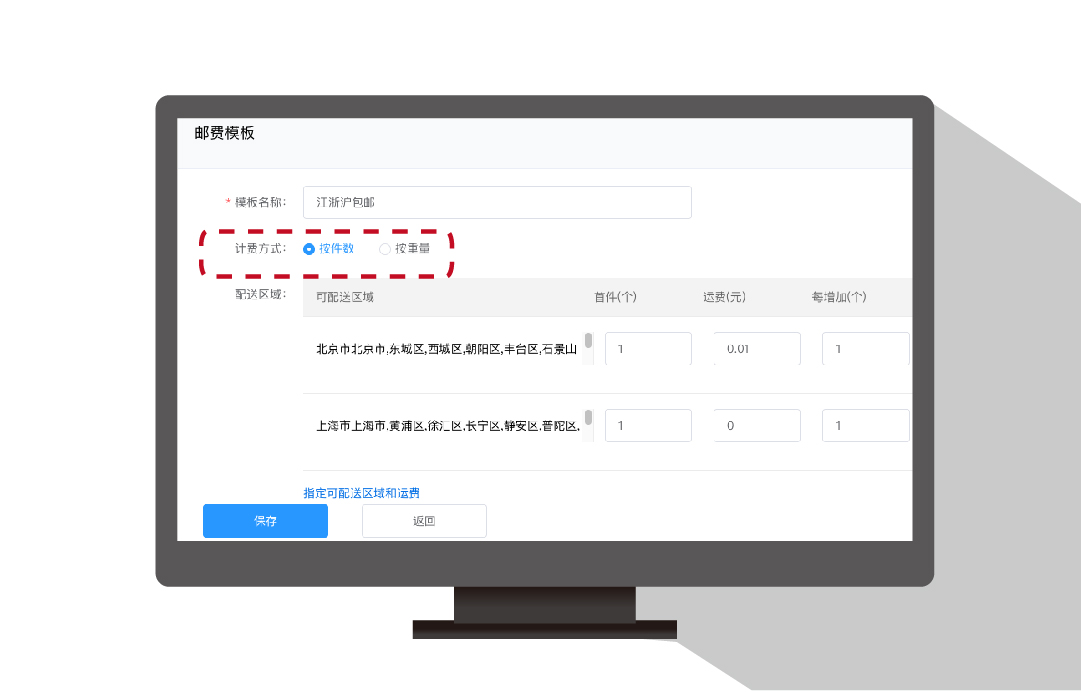The width and height of the screenshot is (1081, 692).
Task: Click the 运费(元) column header
Action: [x=724, y=297]
